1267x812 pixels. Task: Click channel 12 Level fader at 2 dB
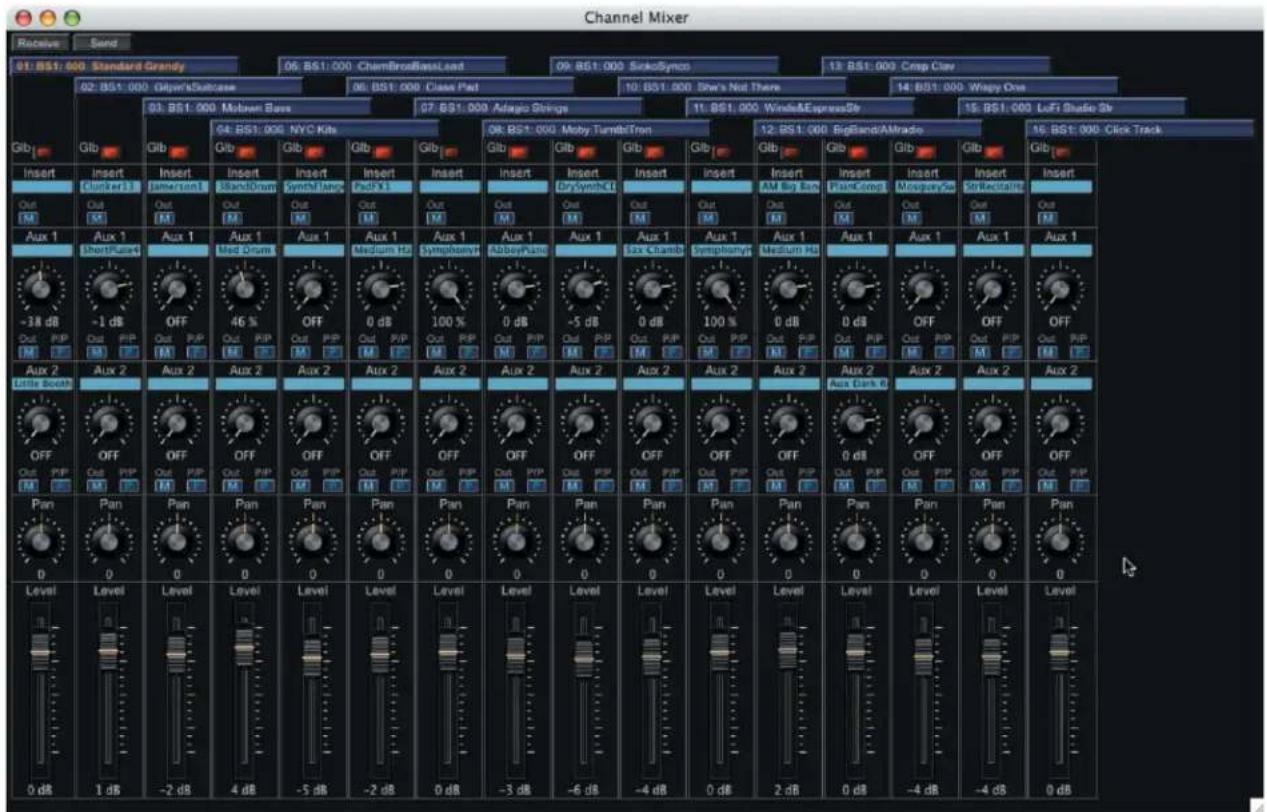click(x=788, y=650)
